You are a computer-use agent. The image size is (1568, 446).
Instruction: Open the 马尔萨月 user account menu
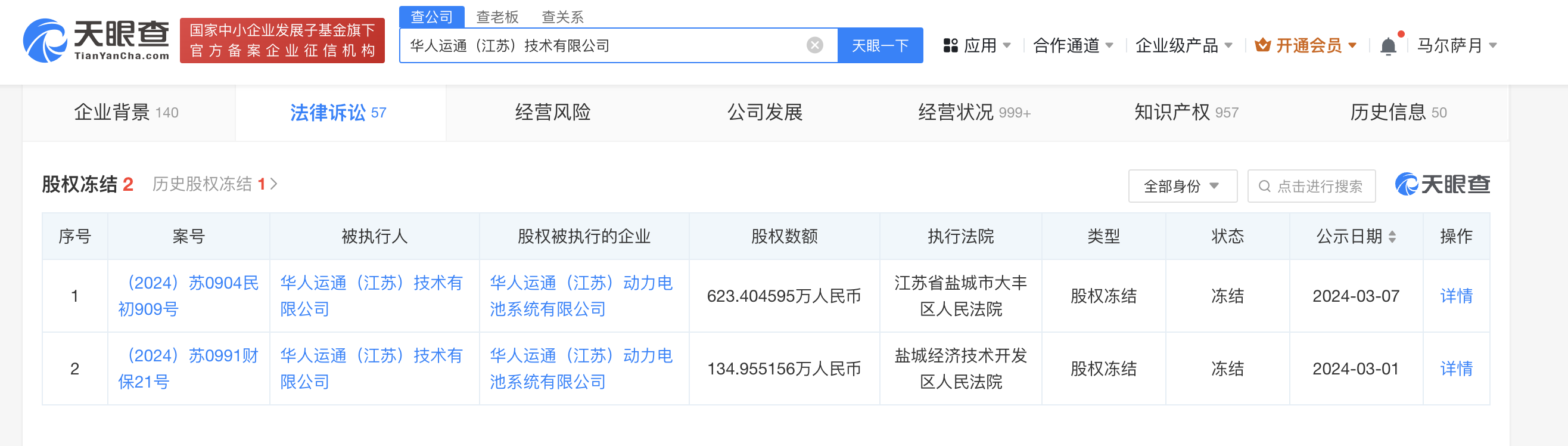[1456, 46]
